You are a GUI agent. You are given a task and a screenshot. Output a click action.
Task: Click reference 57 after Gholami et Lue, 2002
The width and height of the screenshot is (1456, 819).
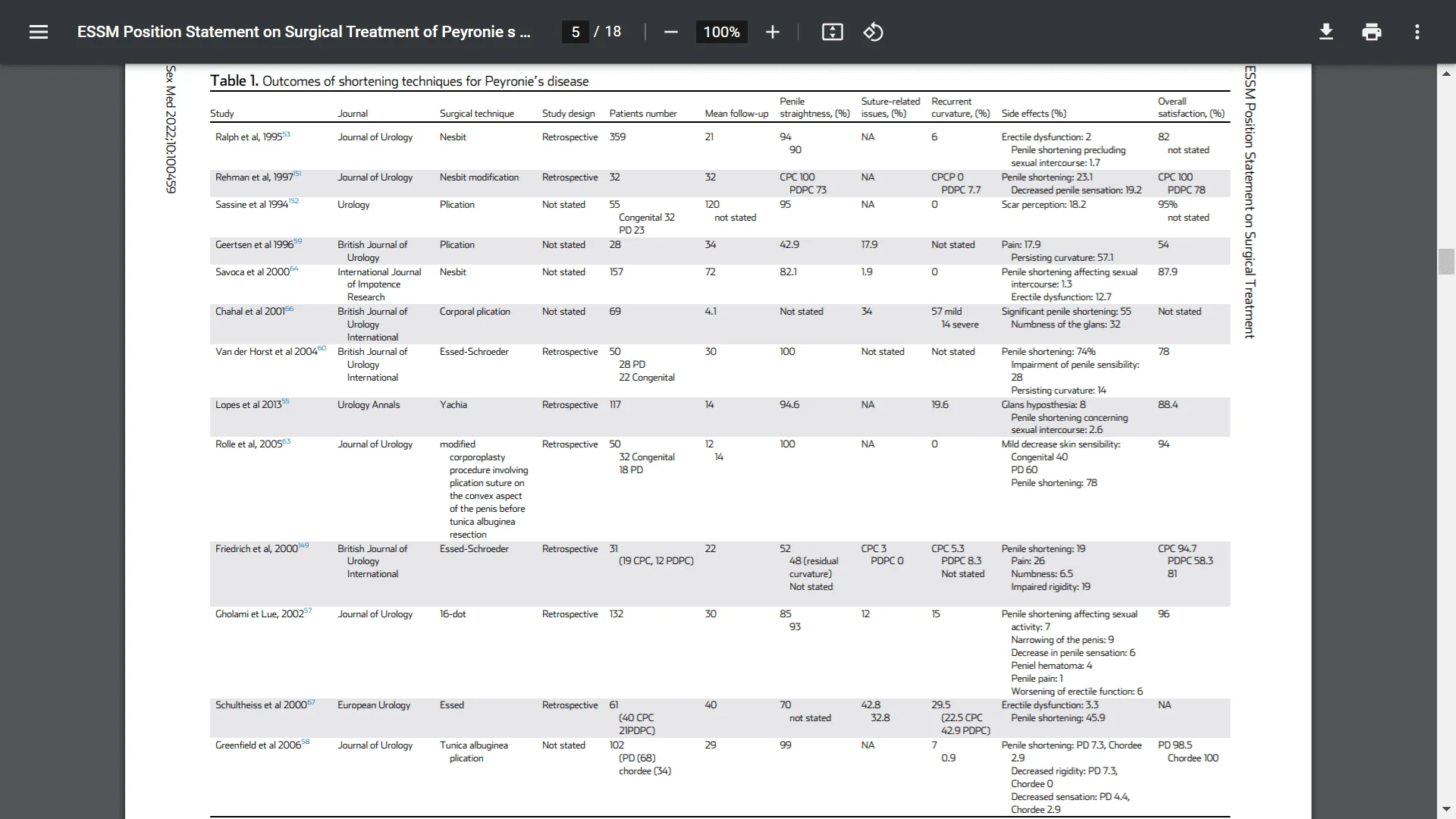tap(308, 610)
